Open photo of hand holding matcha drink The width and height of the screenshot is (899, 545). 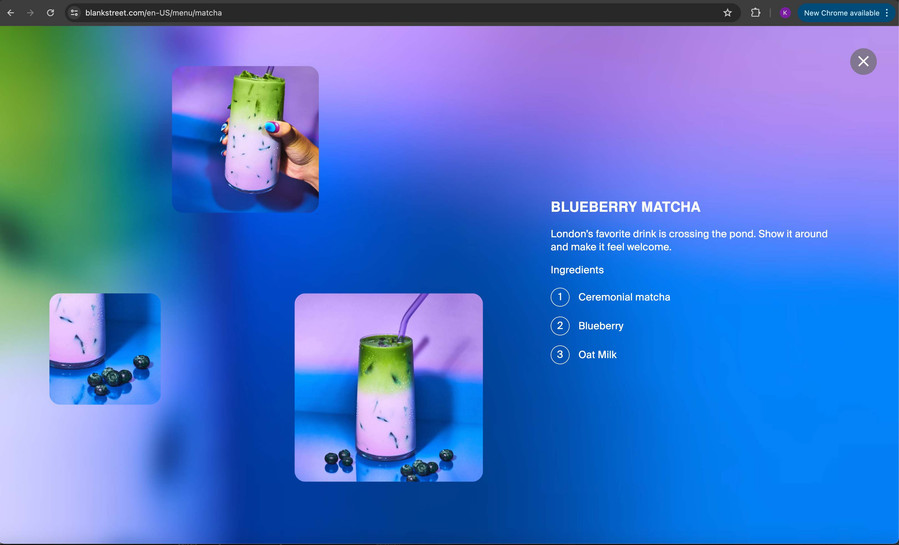(x=245, y=139)
